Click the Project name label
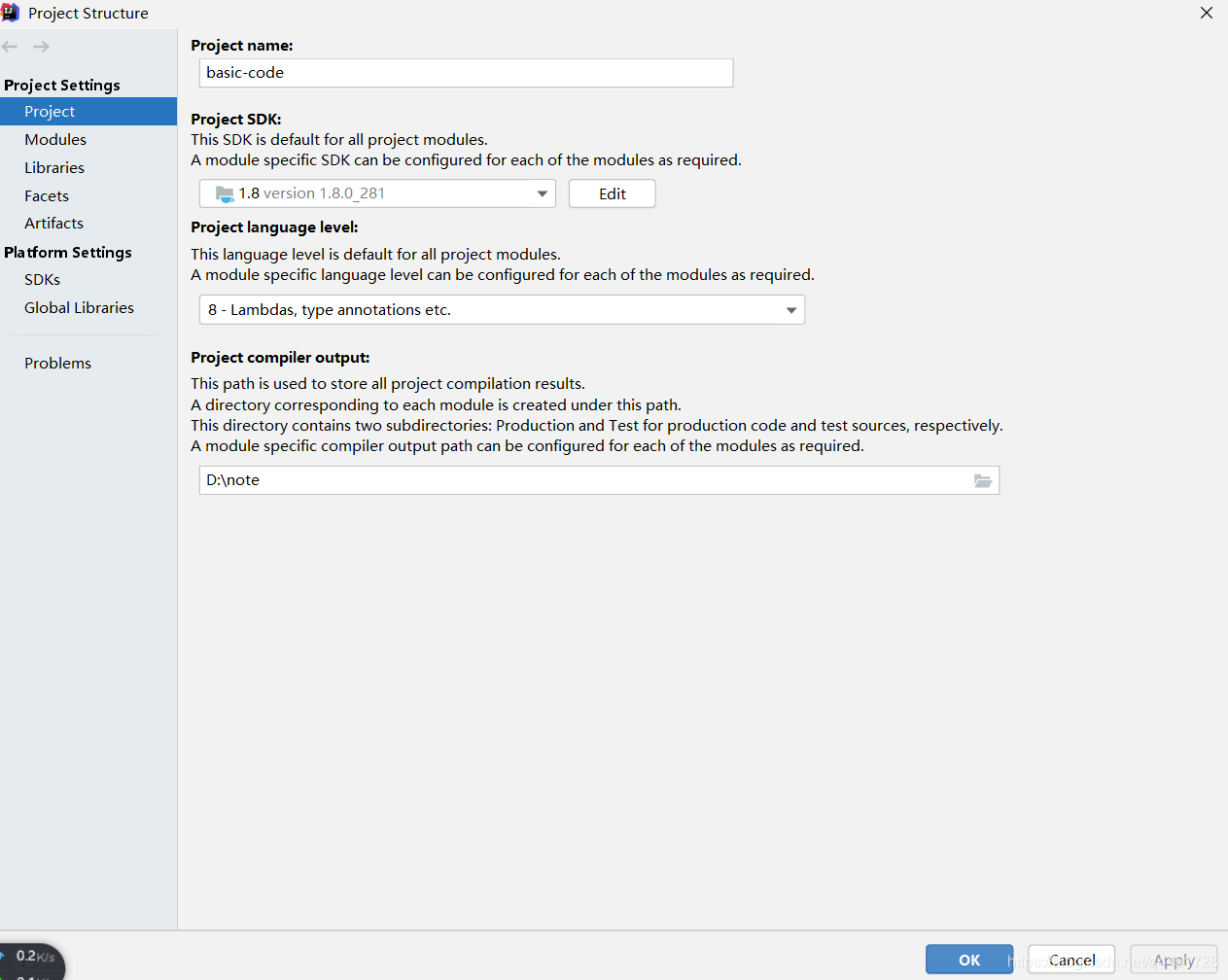1228x980 pixels. pyautogui.click(x=242, y=45)
